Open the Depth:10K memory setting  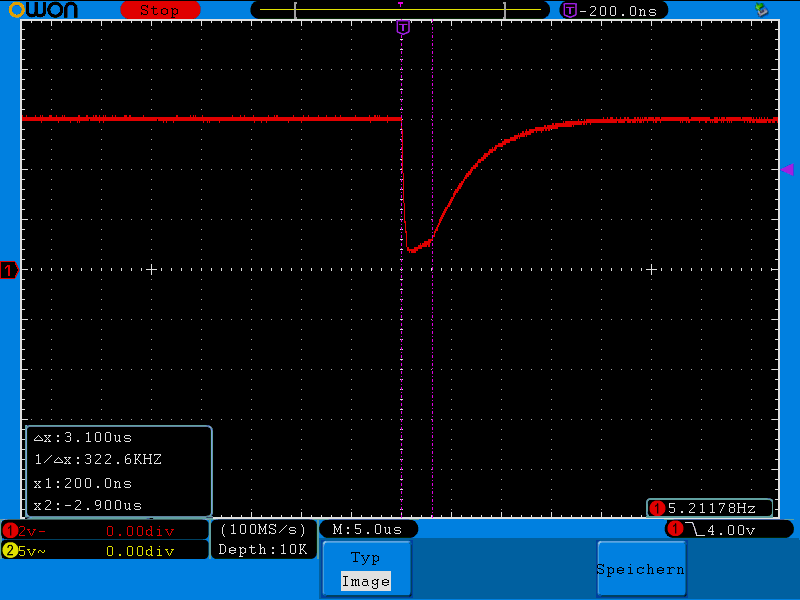point(262,548)
